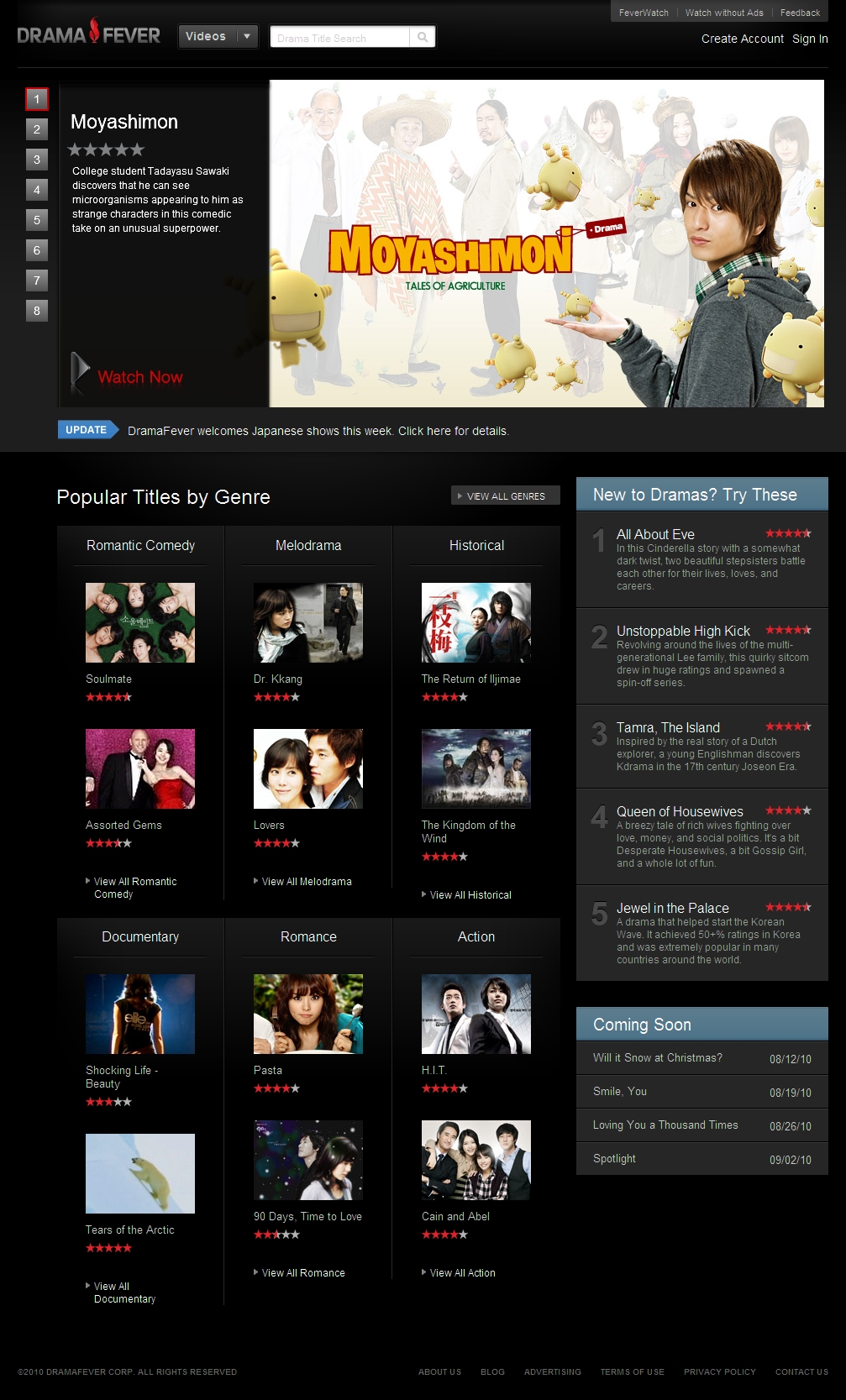Select slide 3 in the carousel

tap(37, 160)
